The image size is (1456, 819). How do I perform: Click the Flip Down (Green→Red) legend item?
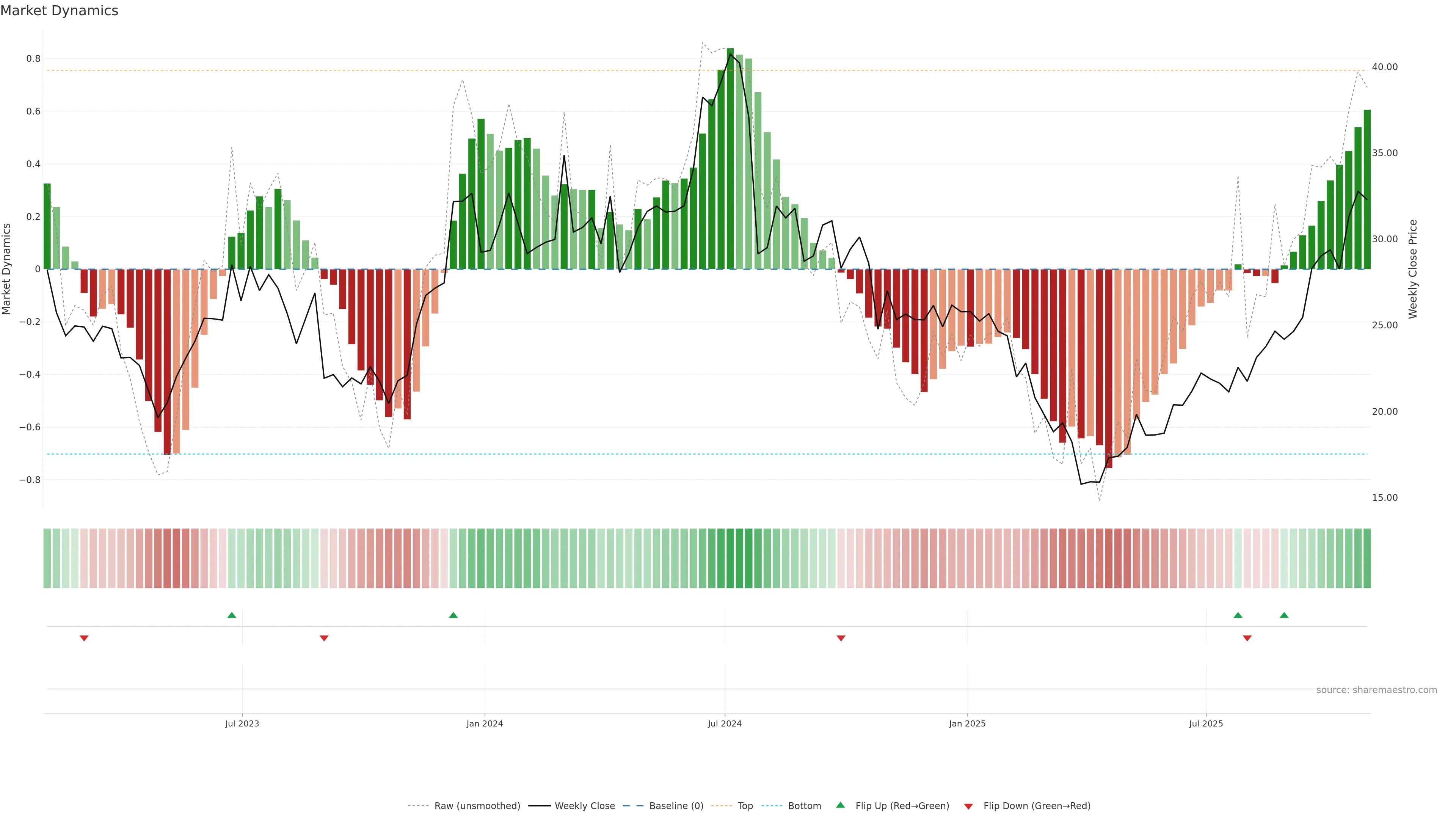tap(1037, 806)
